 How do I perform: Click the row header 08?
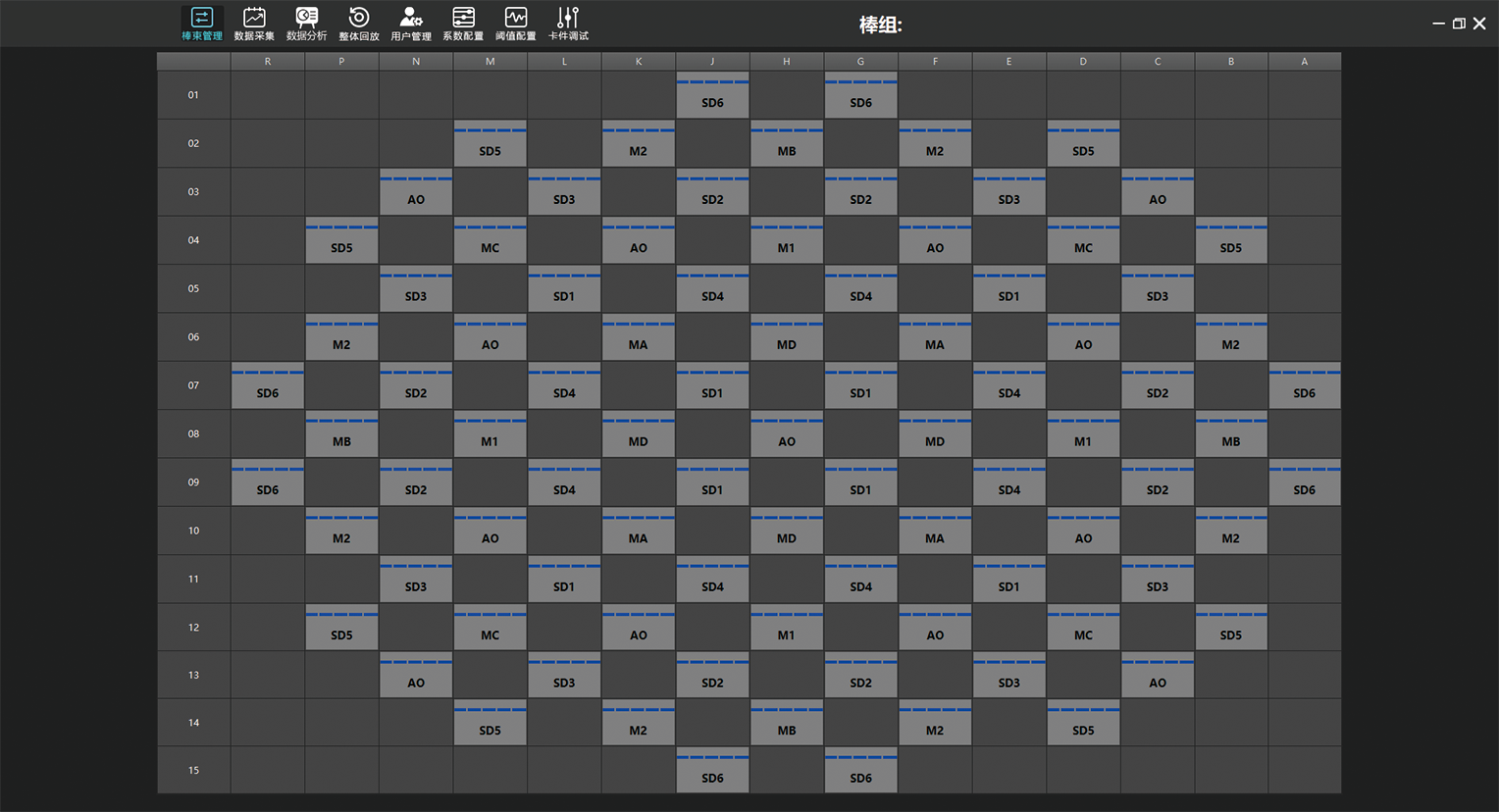[193, 433]
